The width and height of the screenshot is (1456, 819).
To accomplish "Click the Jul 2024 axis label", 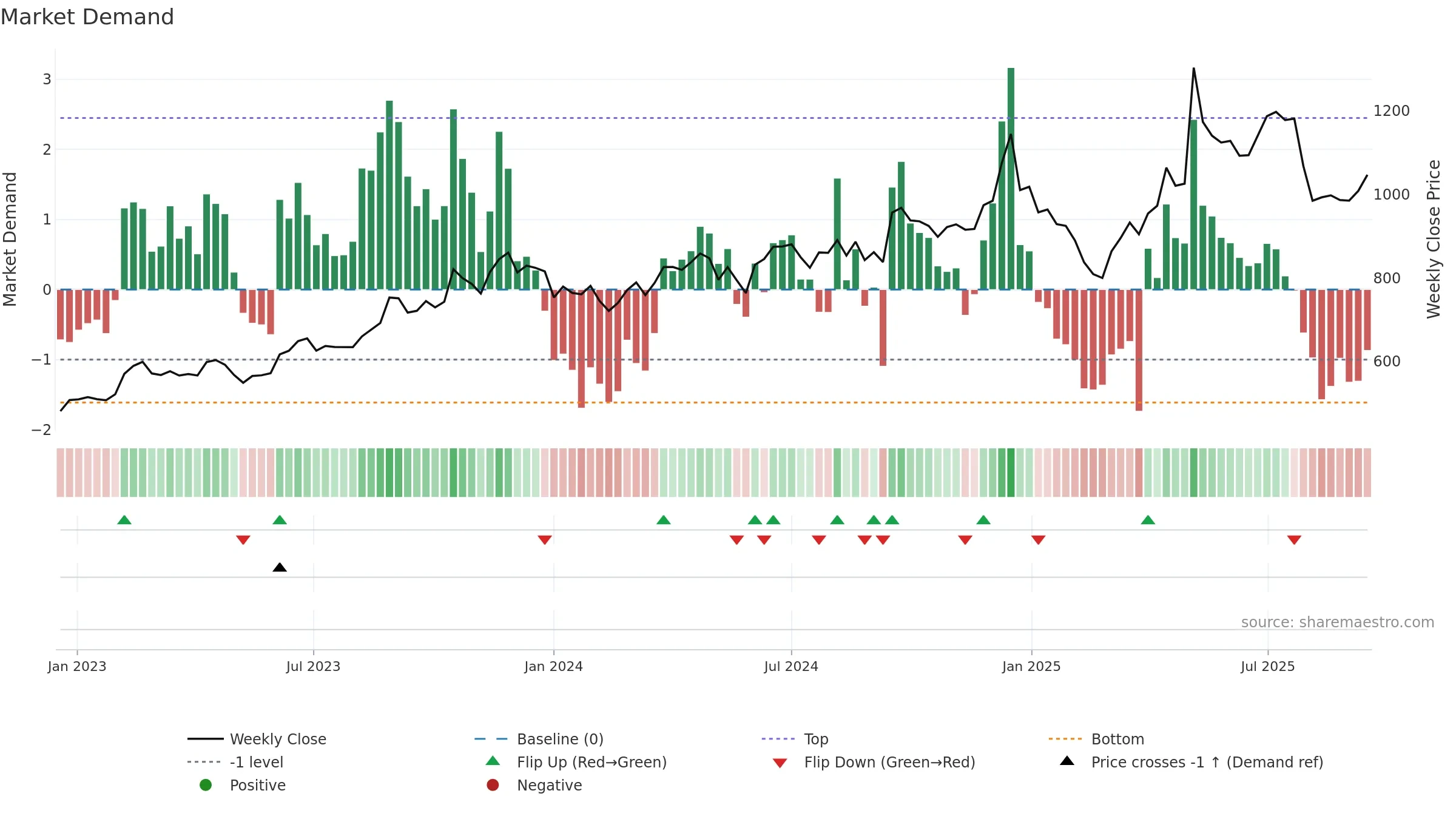I will (791, 667).
